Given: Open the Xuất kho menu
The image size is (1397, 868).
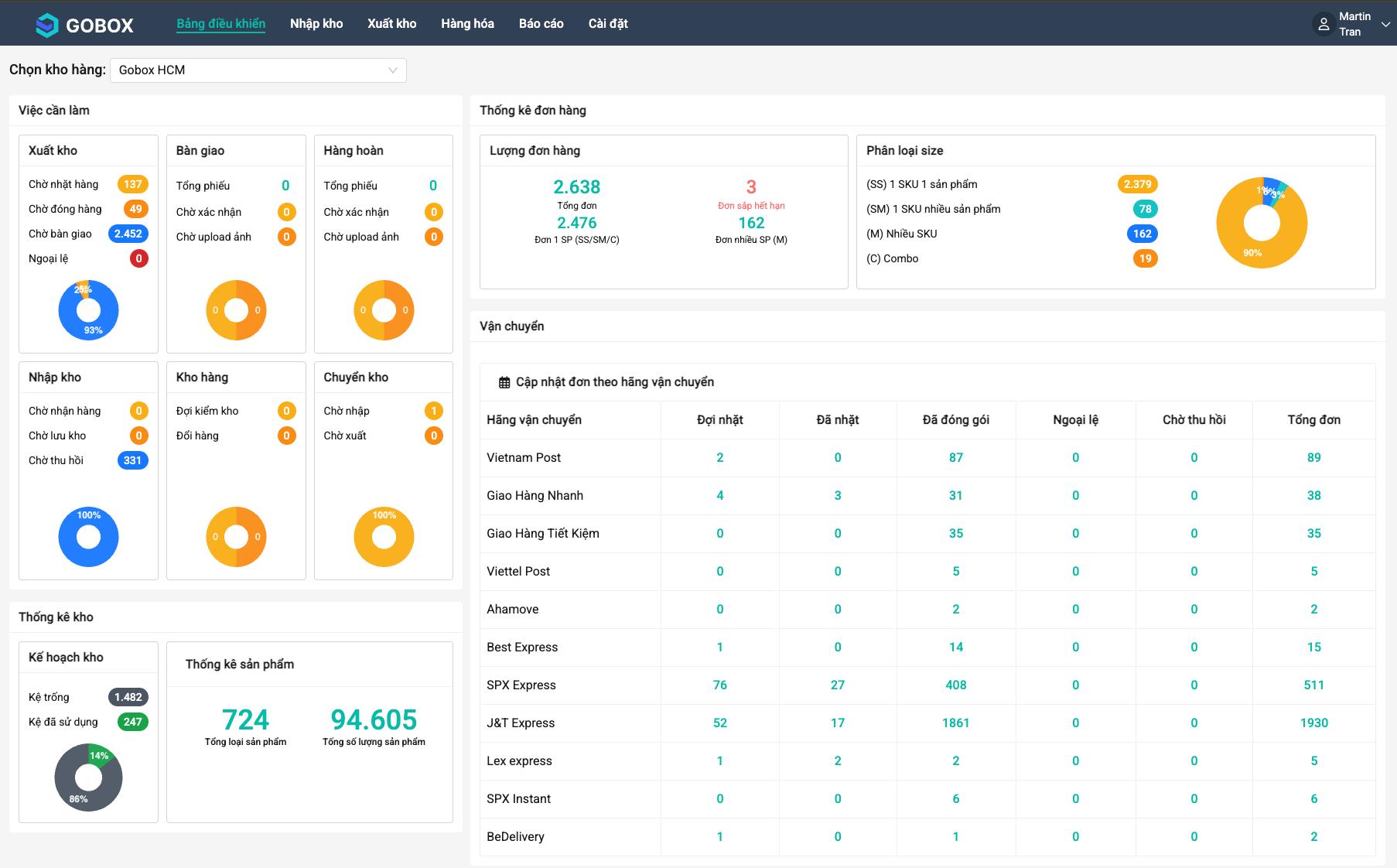Looking at the screenshot, I should (x=391, y=24).
